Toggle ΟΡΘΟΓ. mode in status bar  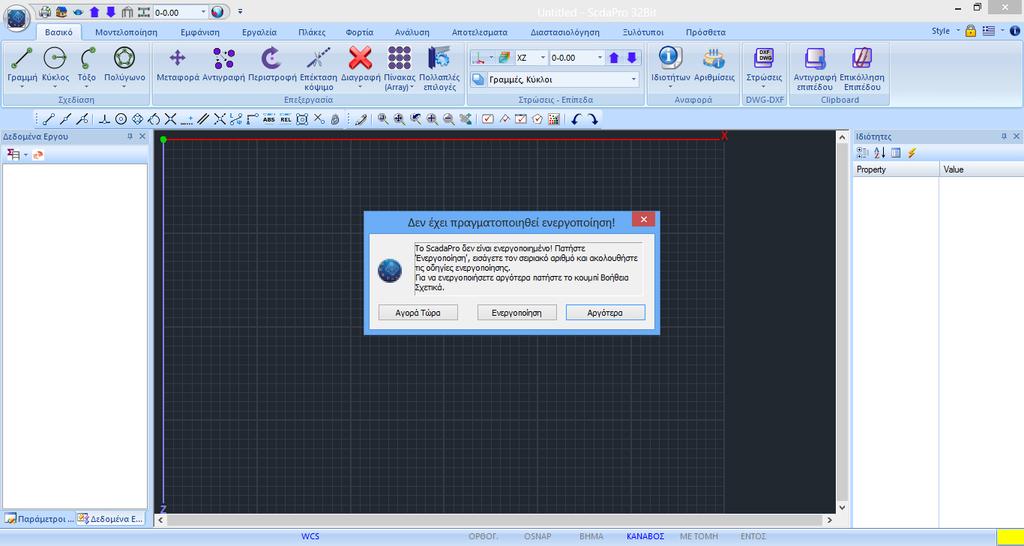pos(483,536)
